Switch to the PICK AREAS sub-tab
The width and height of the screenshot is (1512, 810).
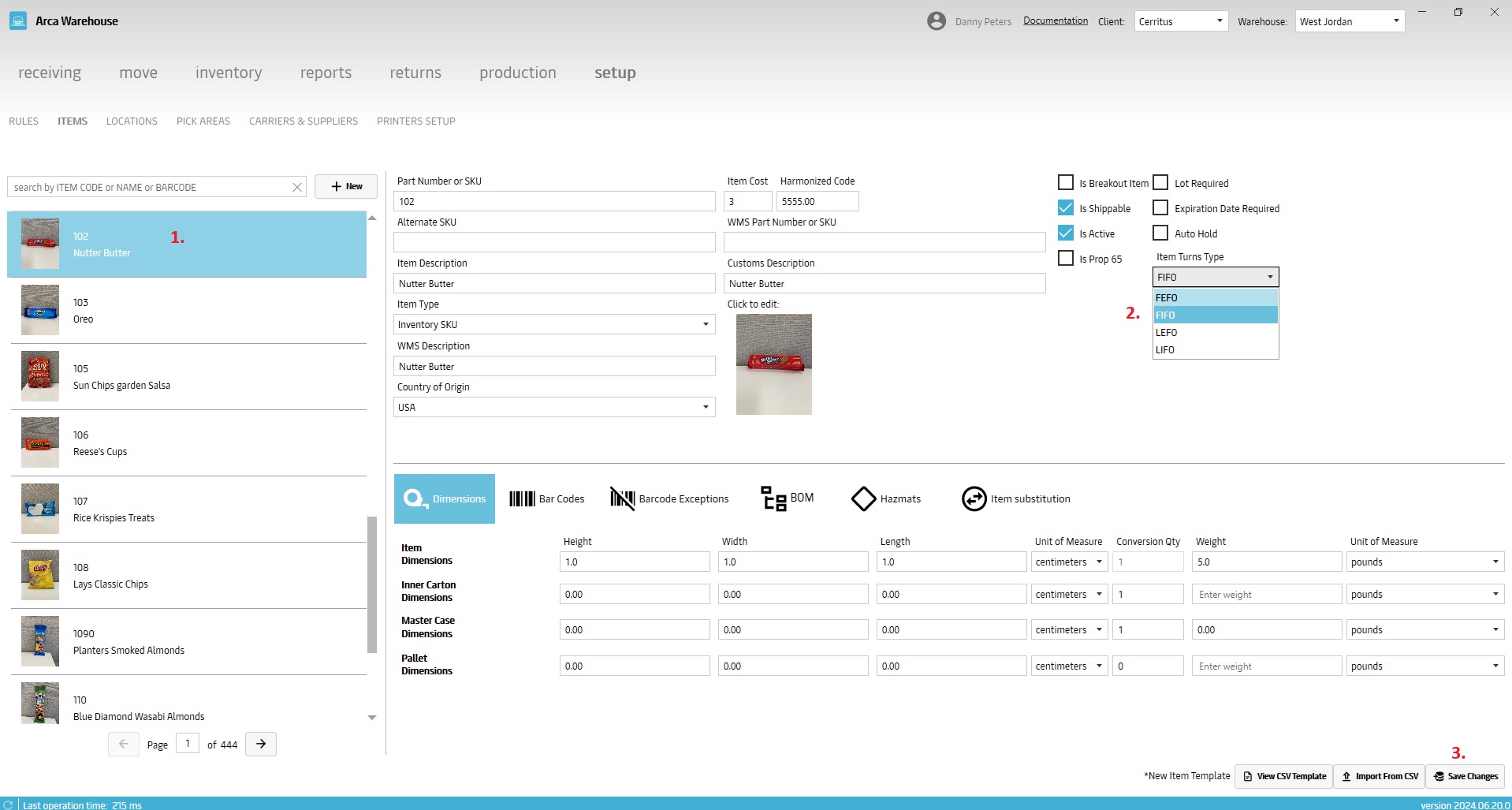203,121
